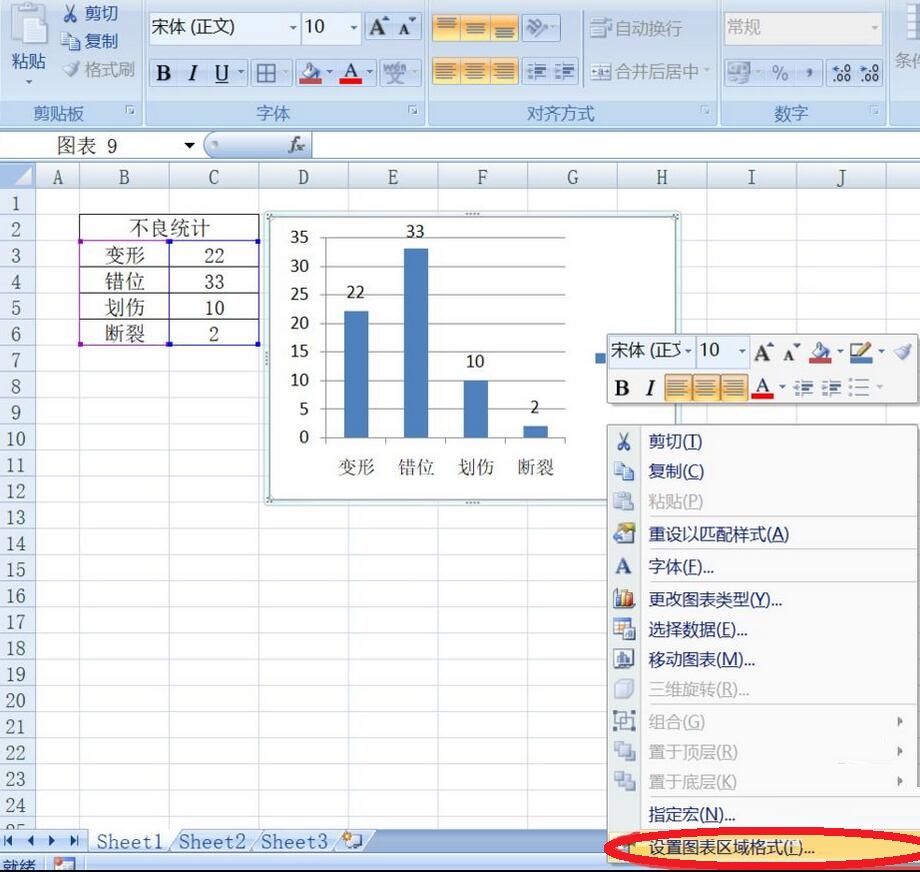Open the ribbon font size dropdown
Screen dimensions: 920x872
coord(353,28)
